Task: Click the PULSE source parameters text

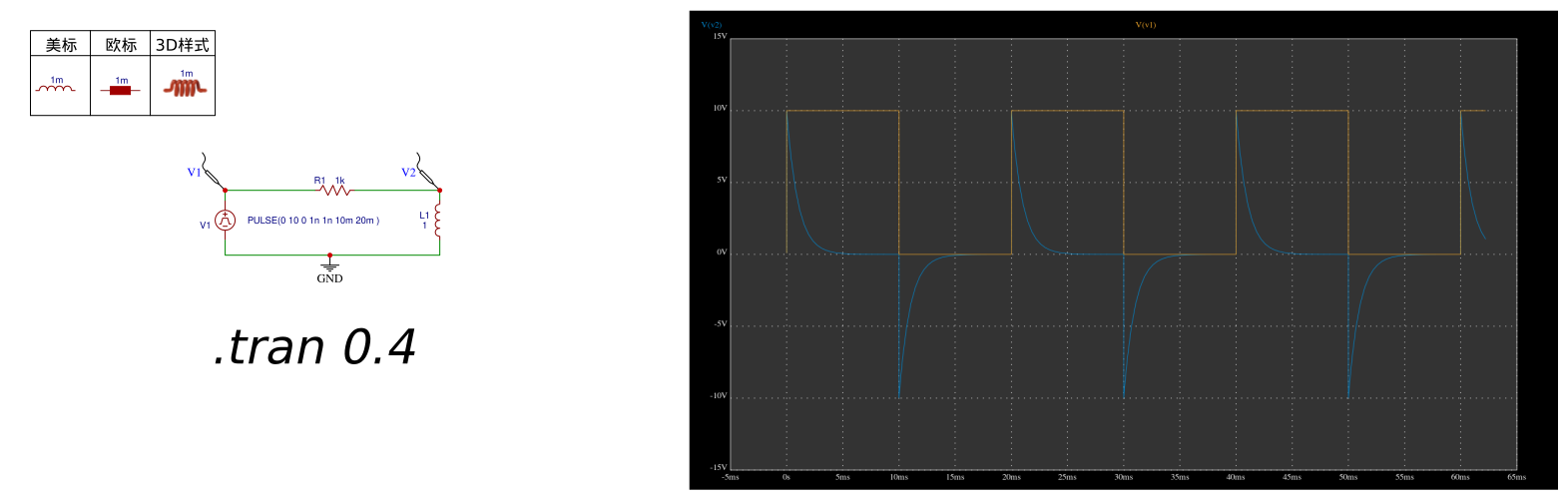Action: point(313,221)
